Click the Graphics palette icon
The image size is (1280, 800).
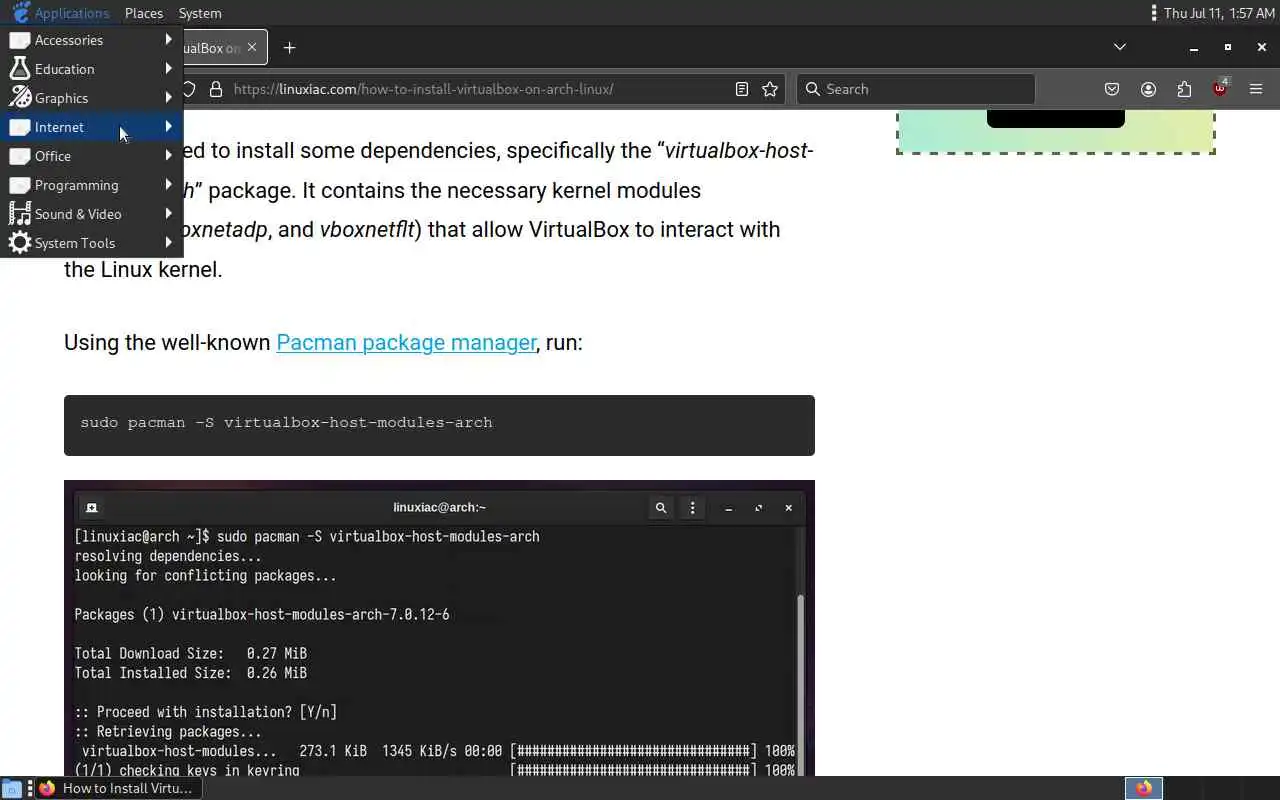[19, 98]
